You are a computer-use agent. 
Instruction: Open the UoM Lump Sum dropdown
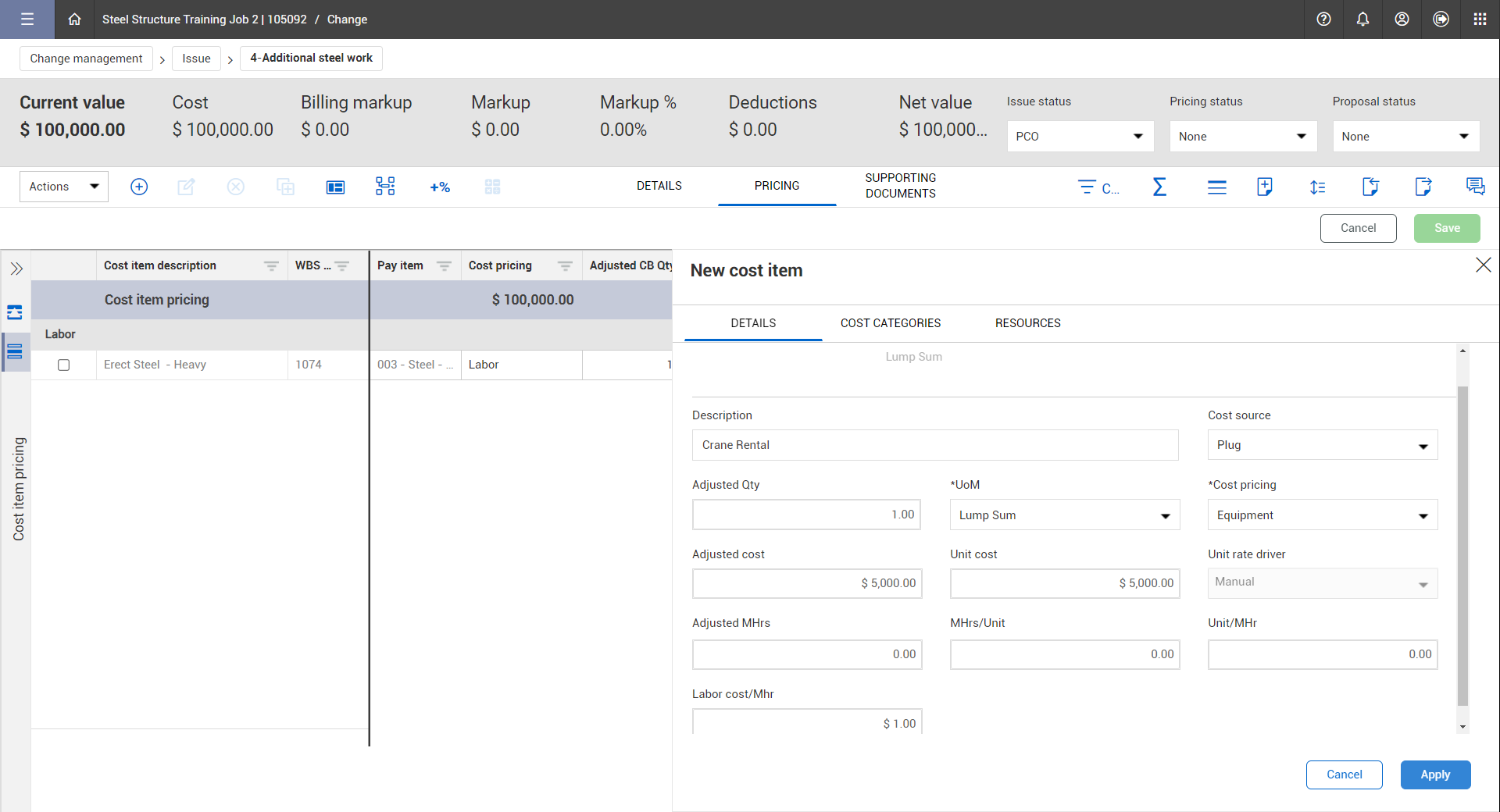(x=1064, y=515)
